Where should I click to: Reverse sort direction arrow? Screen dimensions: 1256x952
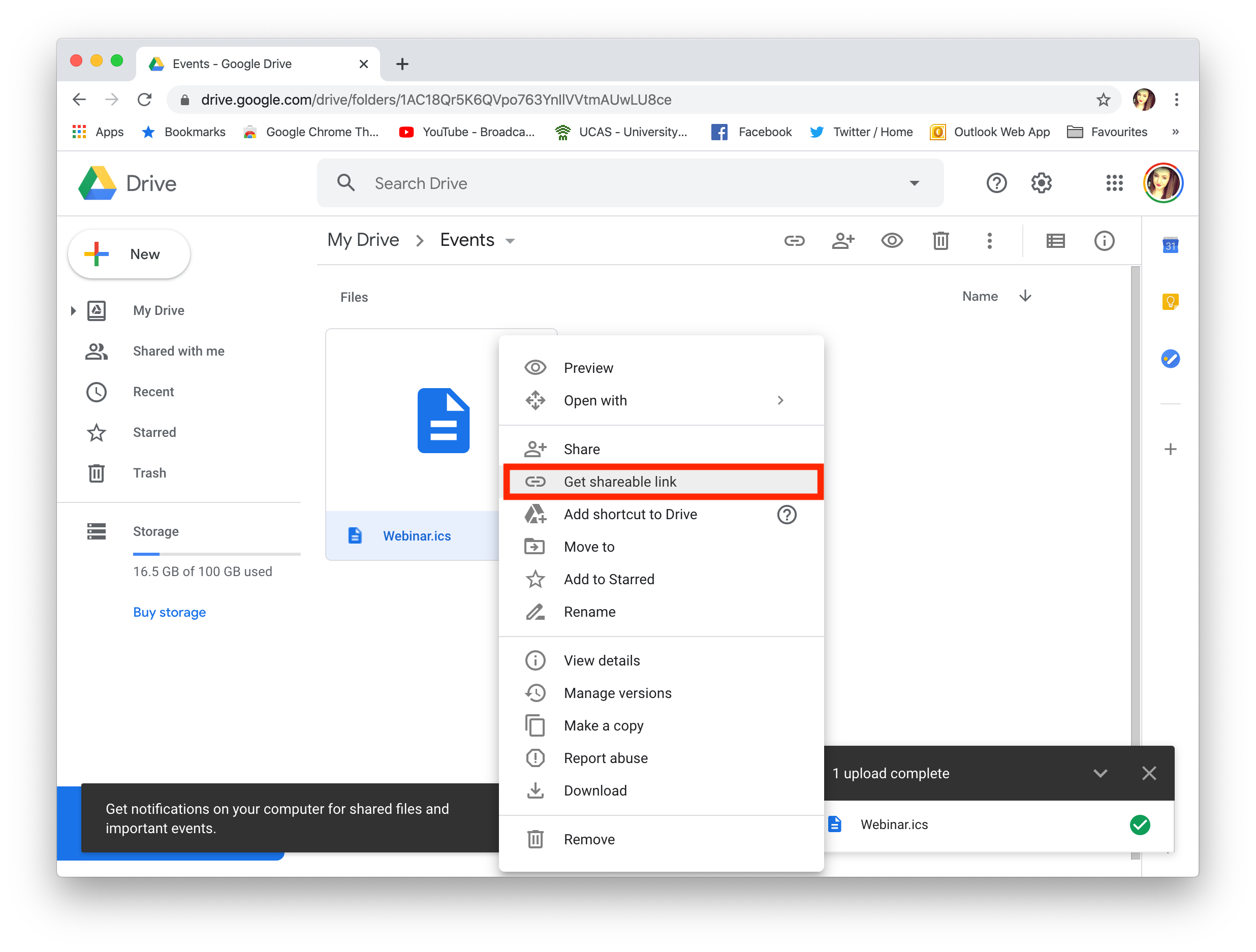pyautogui.click(x=1025, y=296)
